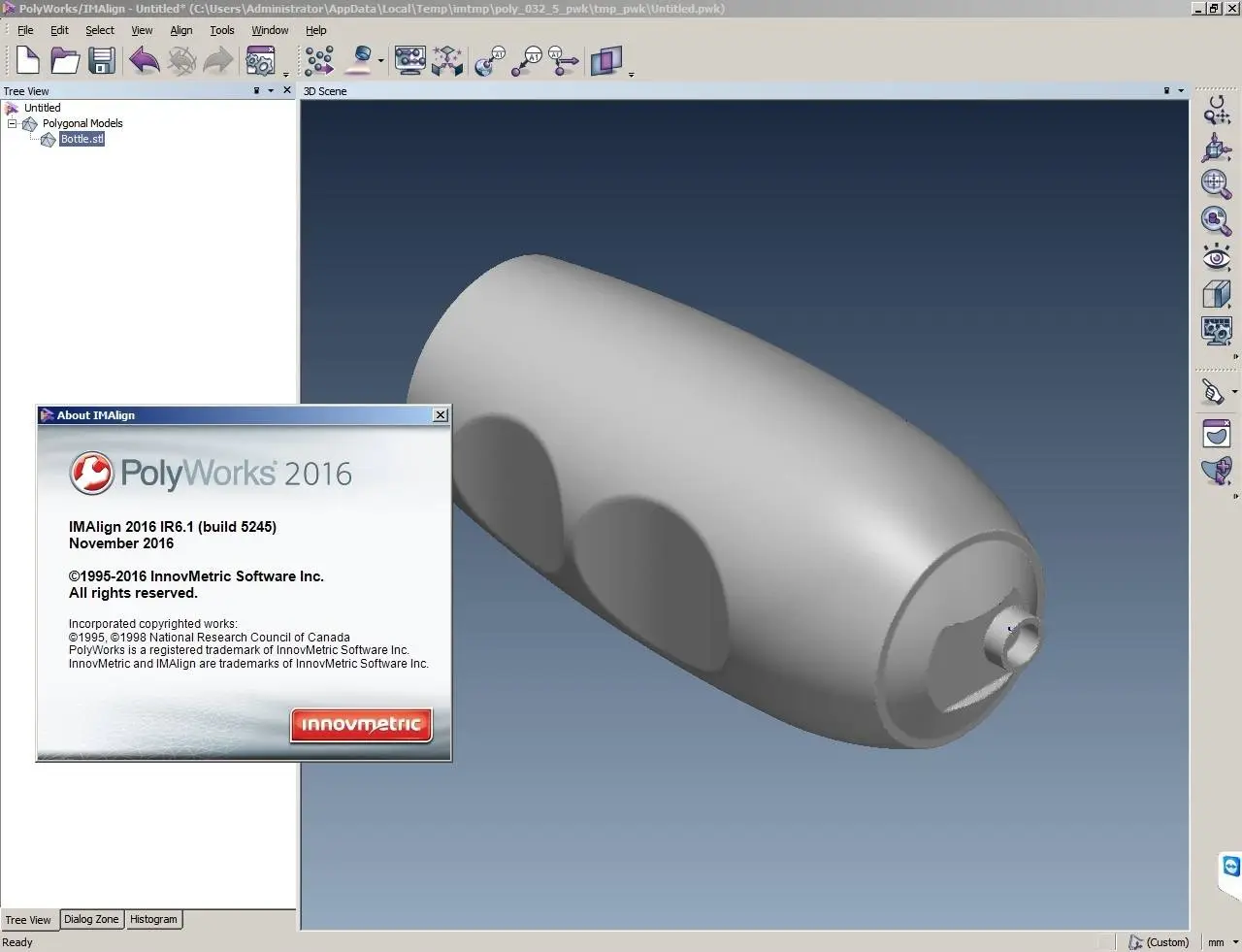Click the grey redo arrow icon
This screenshot has height=952, width=1242.
pyautogui.click(x=218, y=61)
